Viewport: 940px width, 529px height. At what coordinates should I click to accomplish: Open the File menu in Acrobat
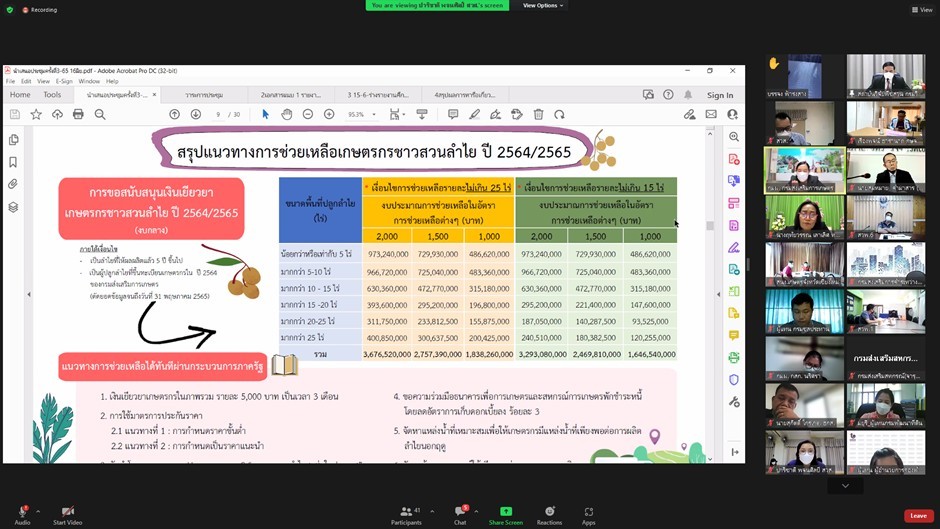pyautogui.click(x=10, y=81)
